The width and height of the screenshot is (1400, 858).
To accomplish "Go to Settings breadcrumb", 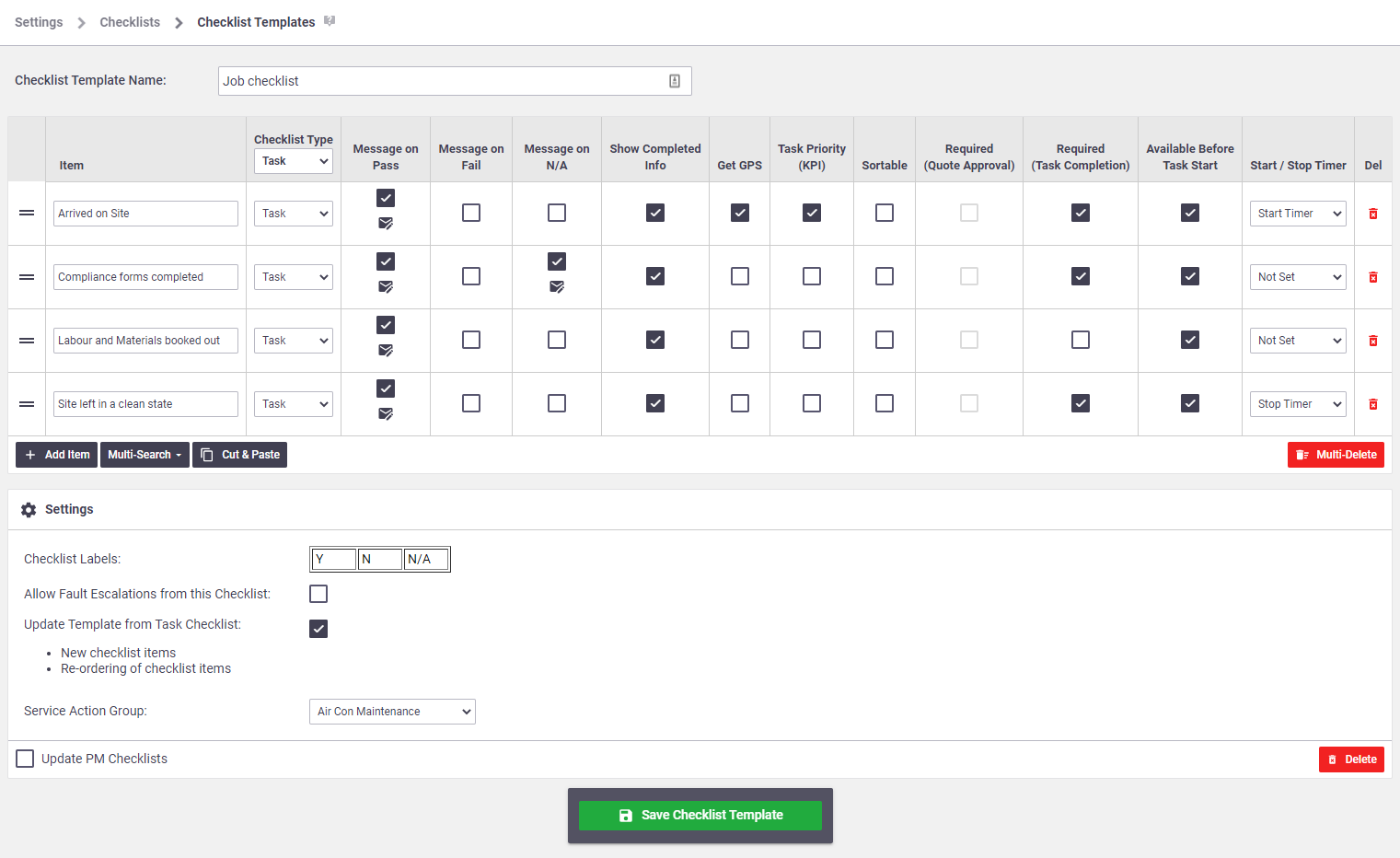I will click(39, 22).
